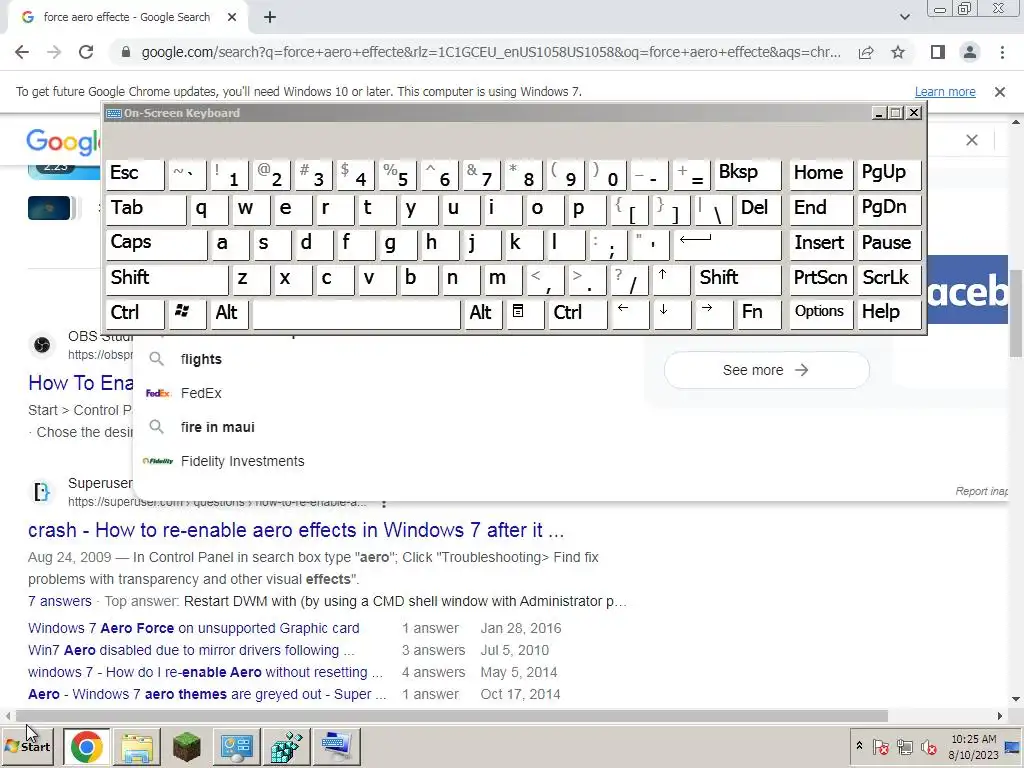Click the PrtScn key on the on-screen keyboard
The width and height of the screenshot is (1024, 768).
pos(821,279)
